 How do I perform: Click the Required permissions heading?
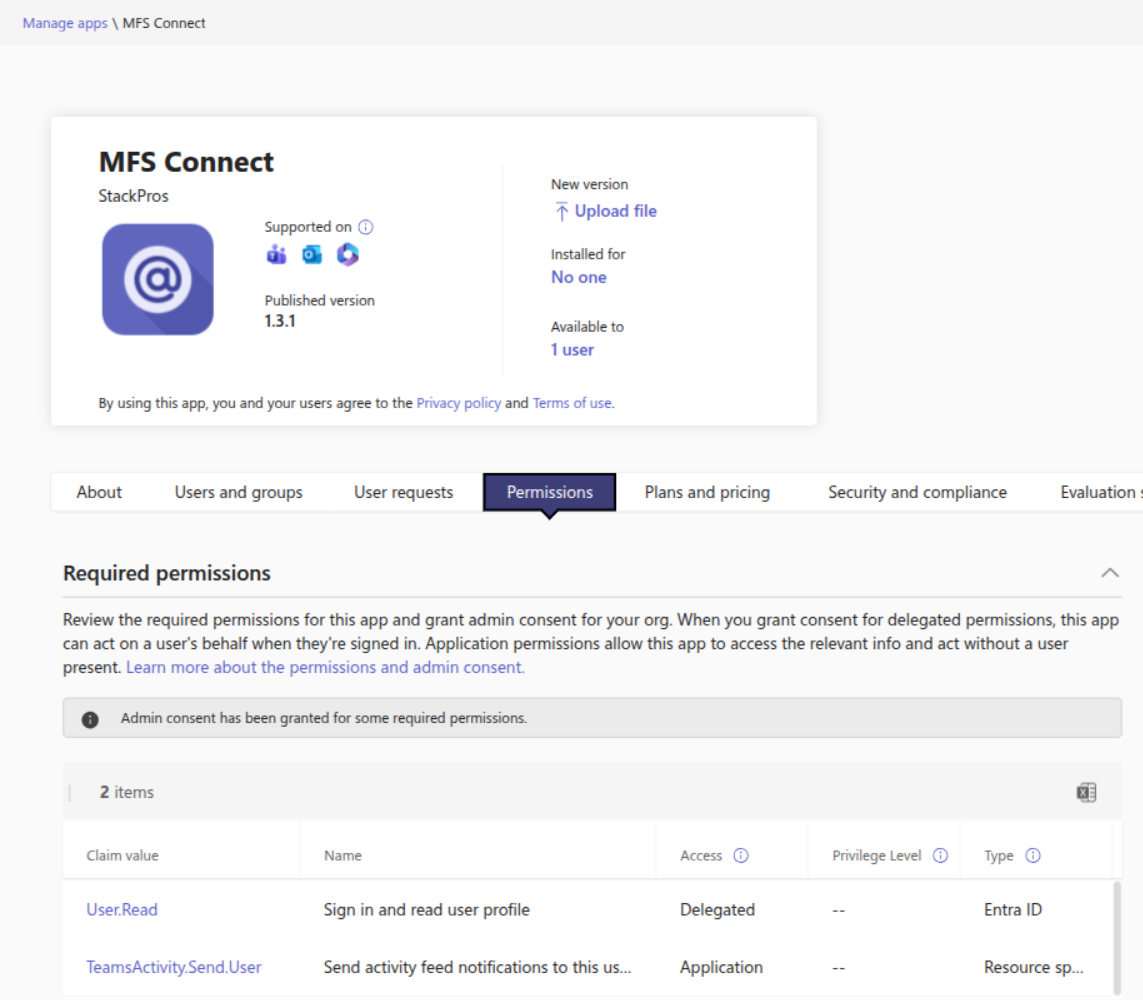click(167, 573)
